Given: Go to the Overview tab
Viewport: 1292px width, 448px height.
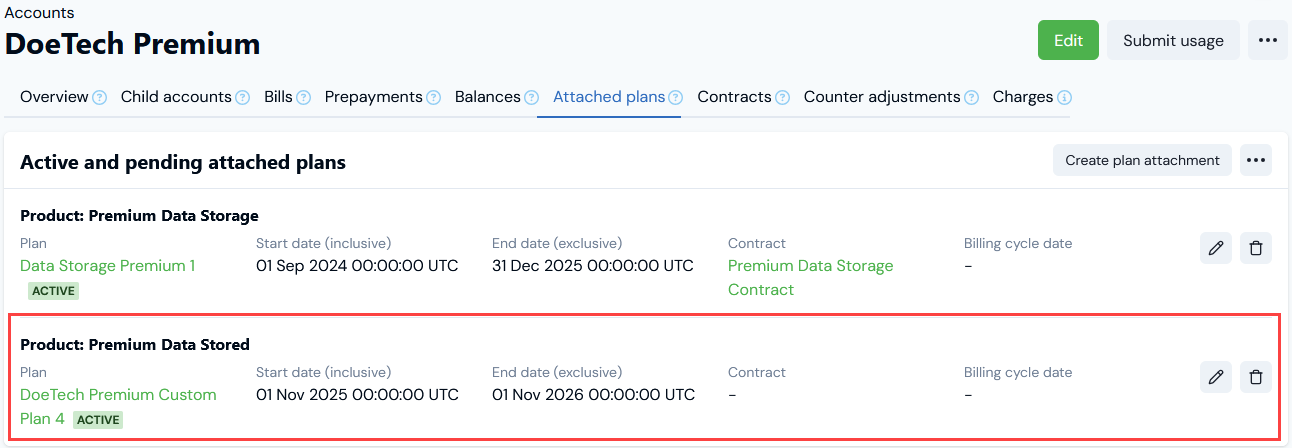Looking at the screenshot, I should click(x=54, y=97).
